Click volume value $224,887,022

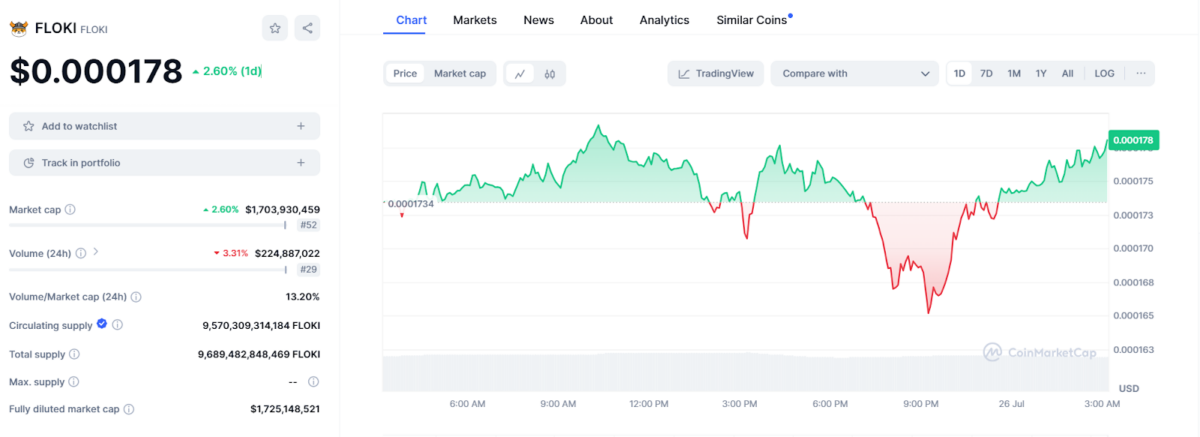288,253
